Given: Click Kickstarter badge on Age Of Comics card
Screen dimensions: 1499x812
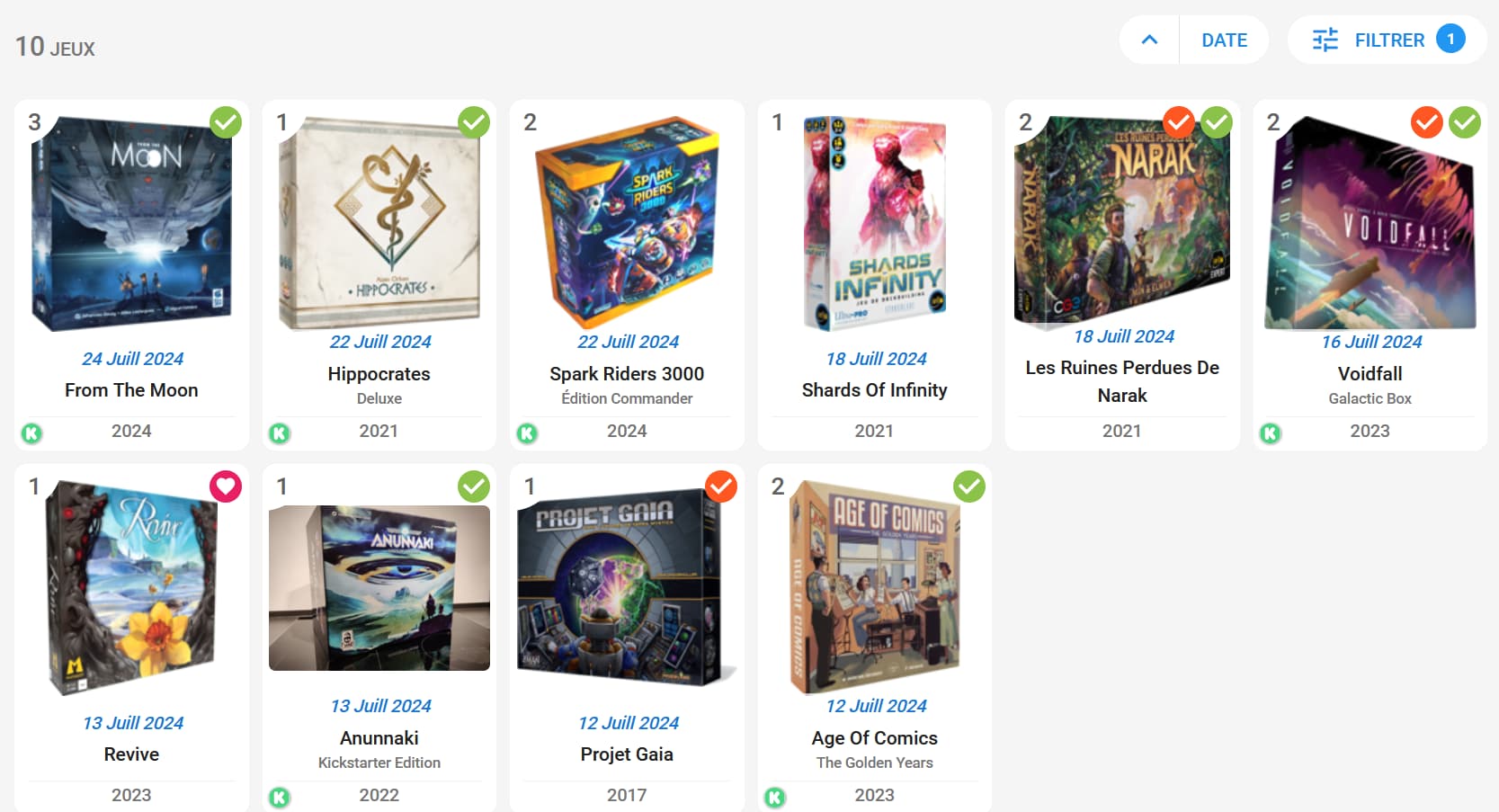Looking at the screenshot, I should point(775,798).
